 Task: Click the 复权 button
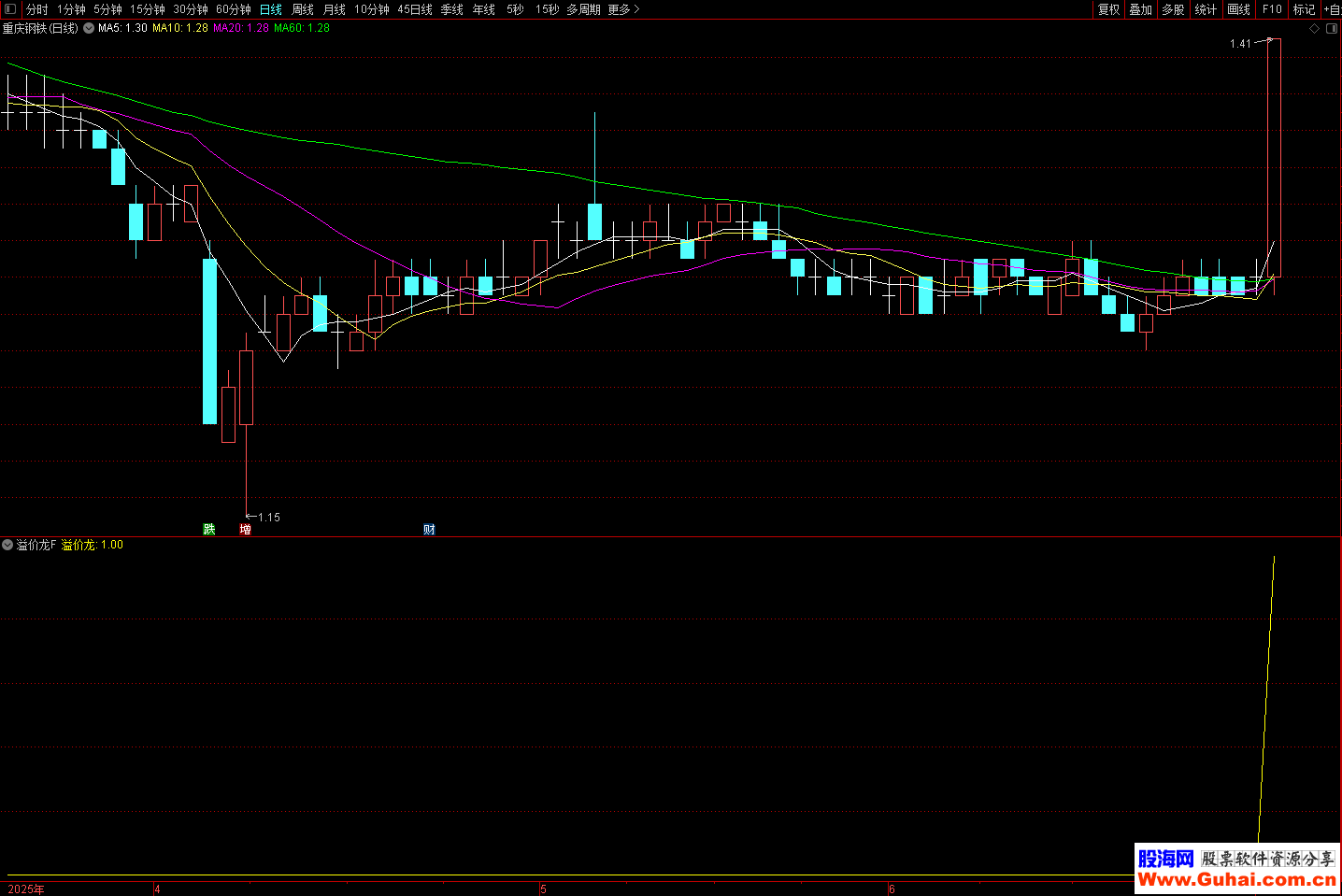click(x=1109, y=9)
